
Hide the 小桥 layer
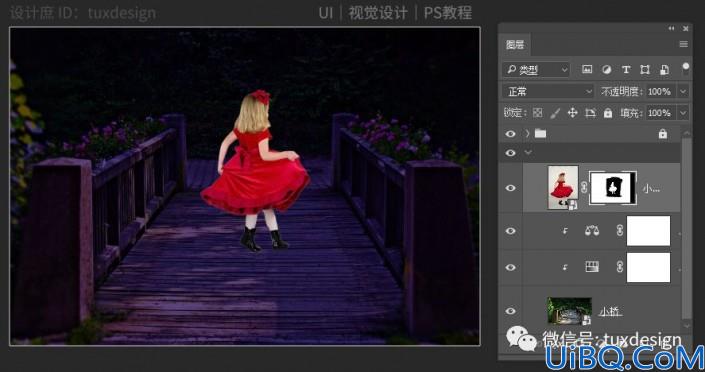click(510, 311)
